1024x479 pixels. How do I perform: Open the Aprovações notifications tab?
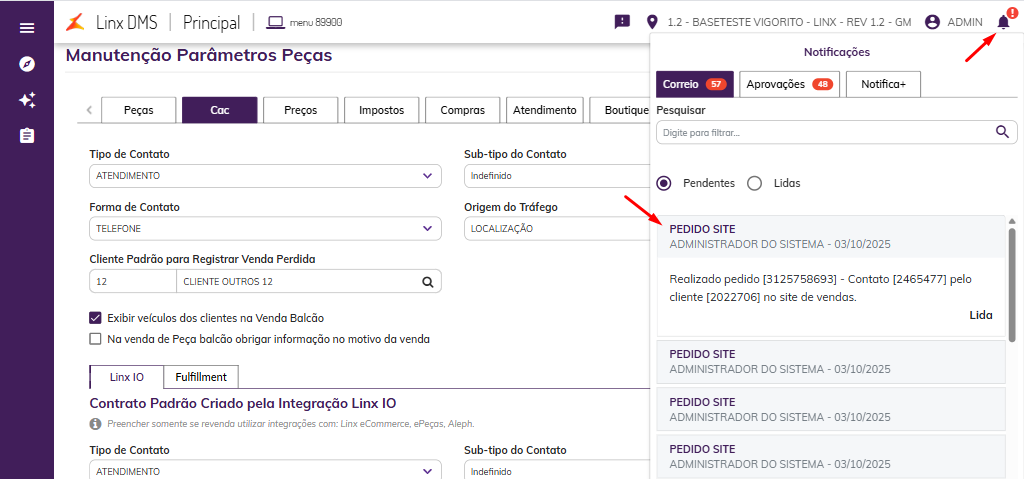(x=789, y=84)
